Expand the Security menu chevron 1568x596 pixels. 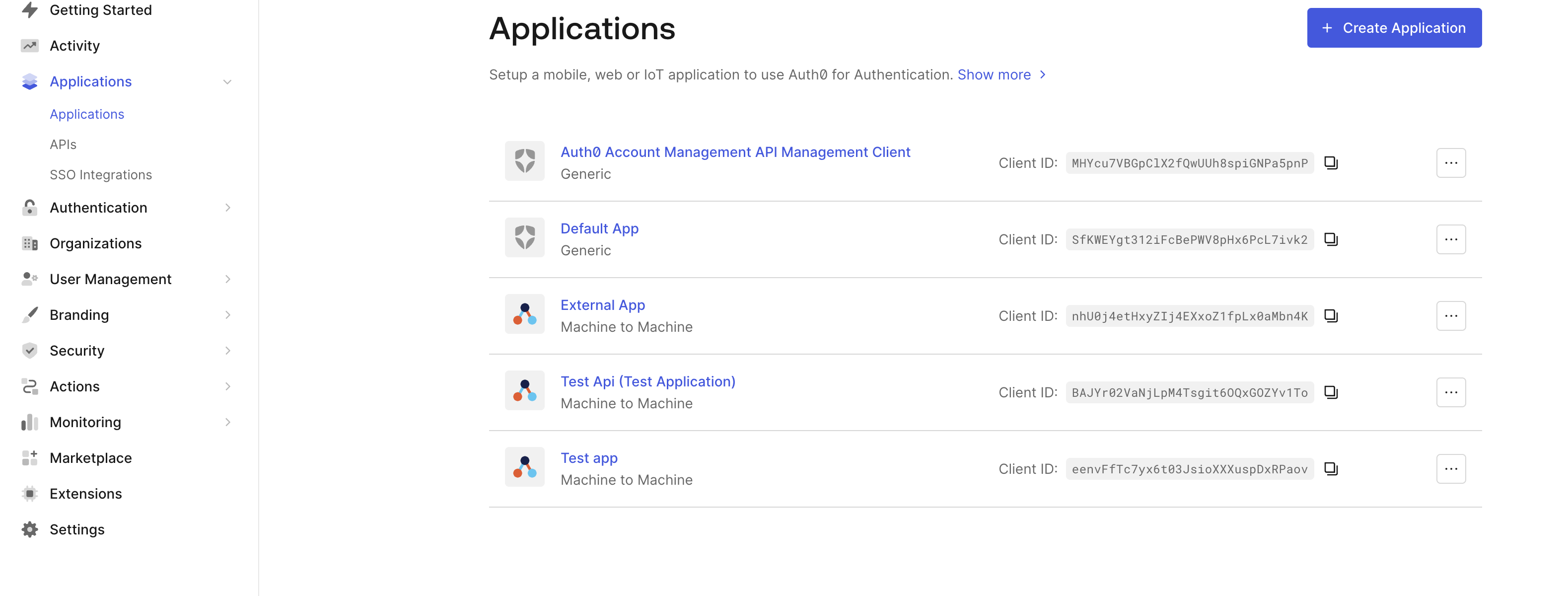click(x=227, y=351)
